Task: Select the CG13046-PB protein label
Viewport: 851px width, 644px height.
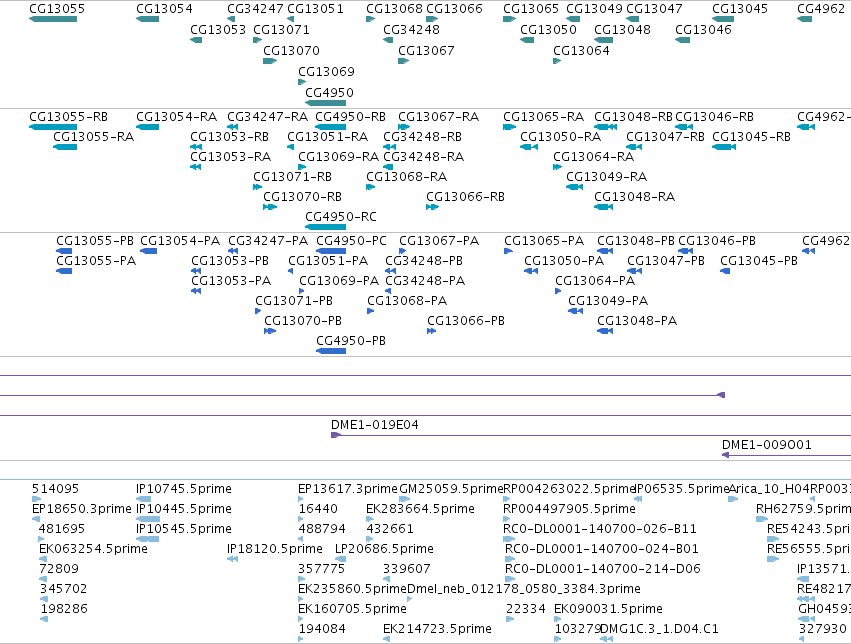Action: click(x=717, y=241)
